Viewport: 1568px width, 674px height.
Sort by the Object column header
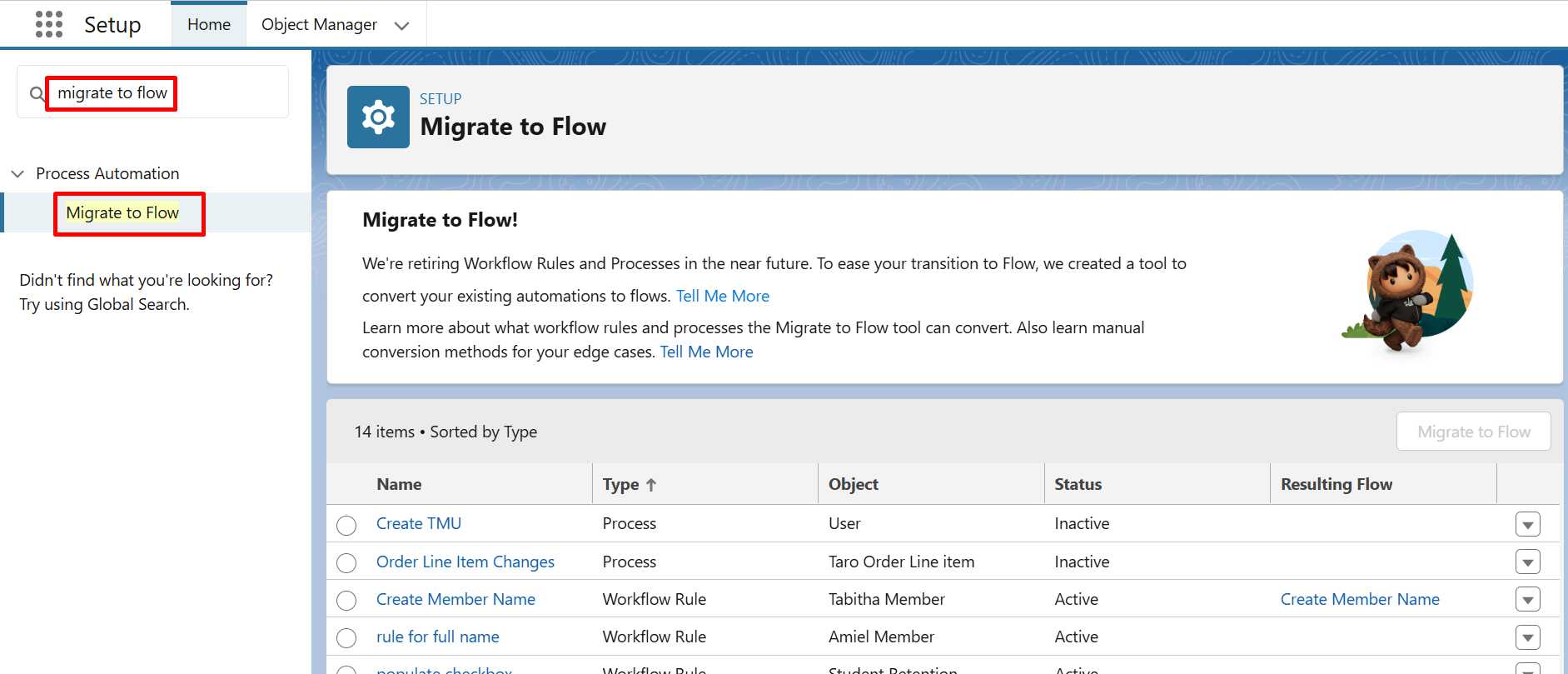854,484
